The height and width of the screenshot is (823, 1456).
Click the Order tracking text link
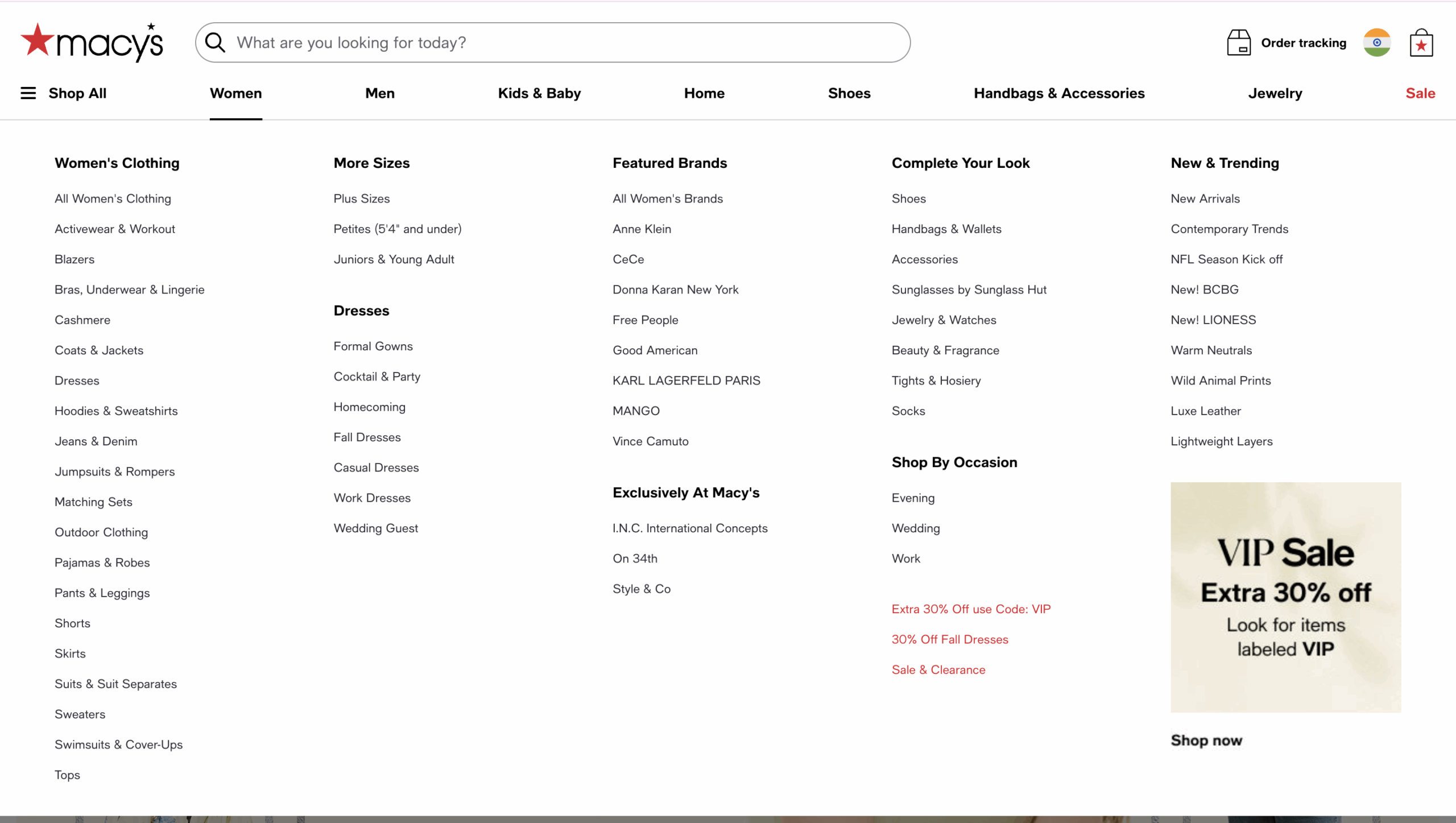pos(1304,43)
